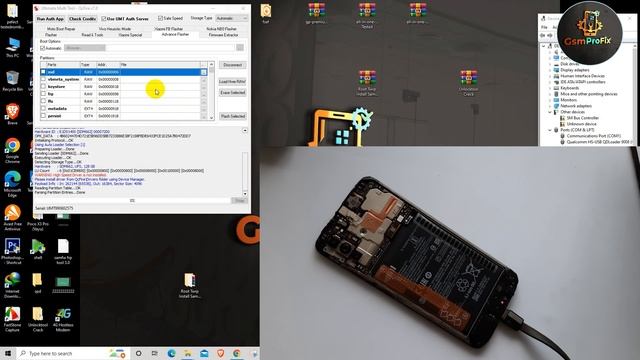Toggle Use UMT Auth Server checkbox
Image resolution: width=640 pixels, height=360 pixels.
pos(104,19)
